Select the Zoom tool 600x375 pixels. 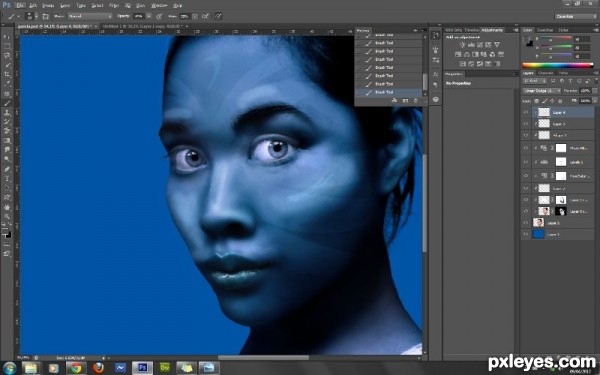coord(7,217)
